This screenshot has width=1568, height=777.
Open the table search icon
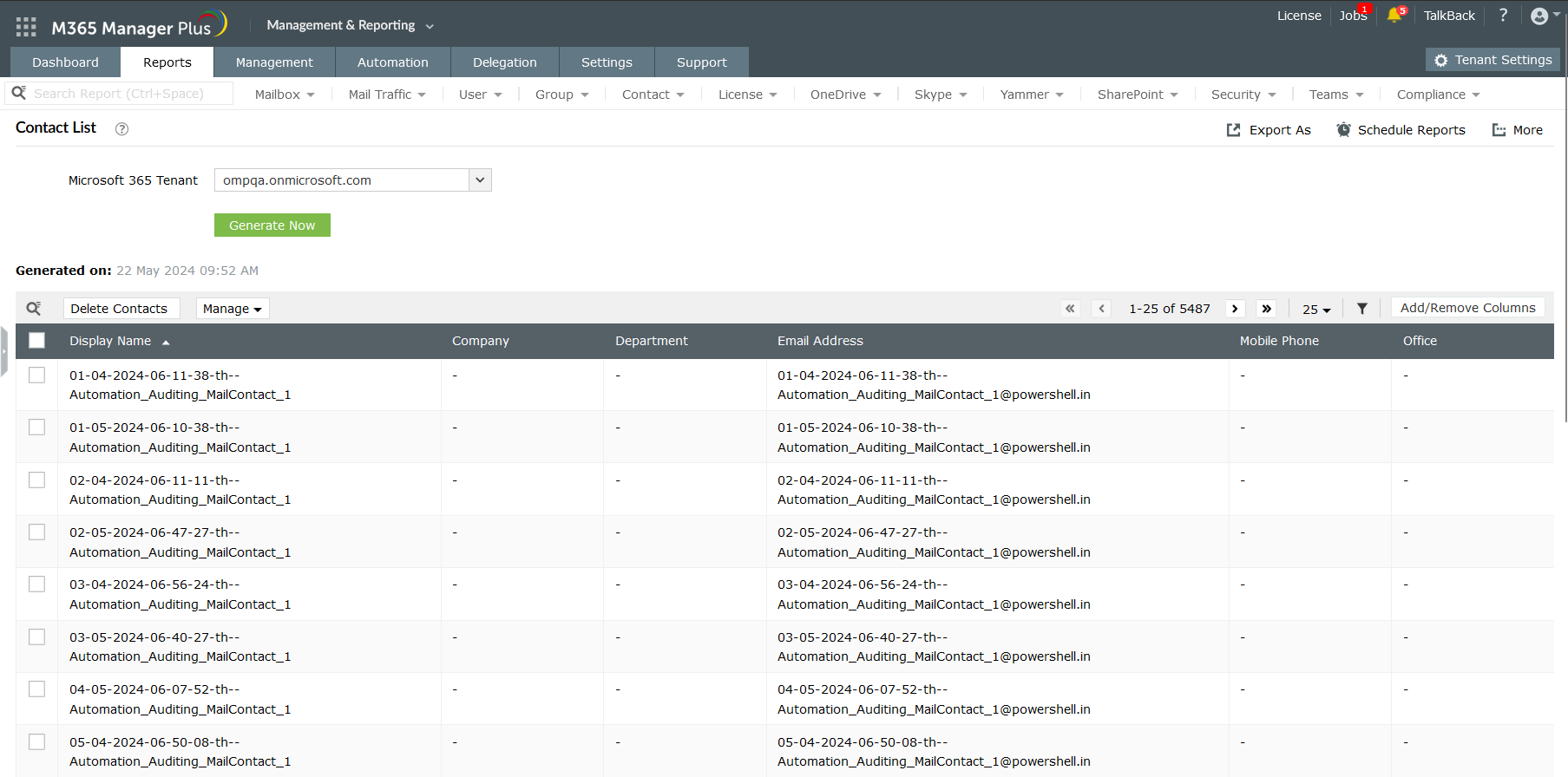tap(34, 309)
